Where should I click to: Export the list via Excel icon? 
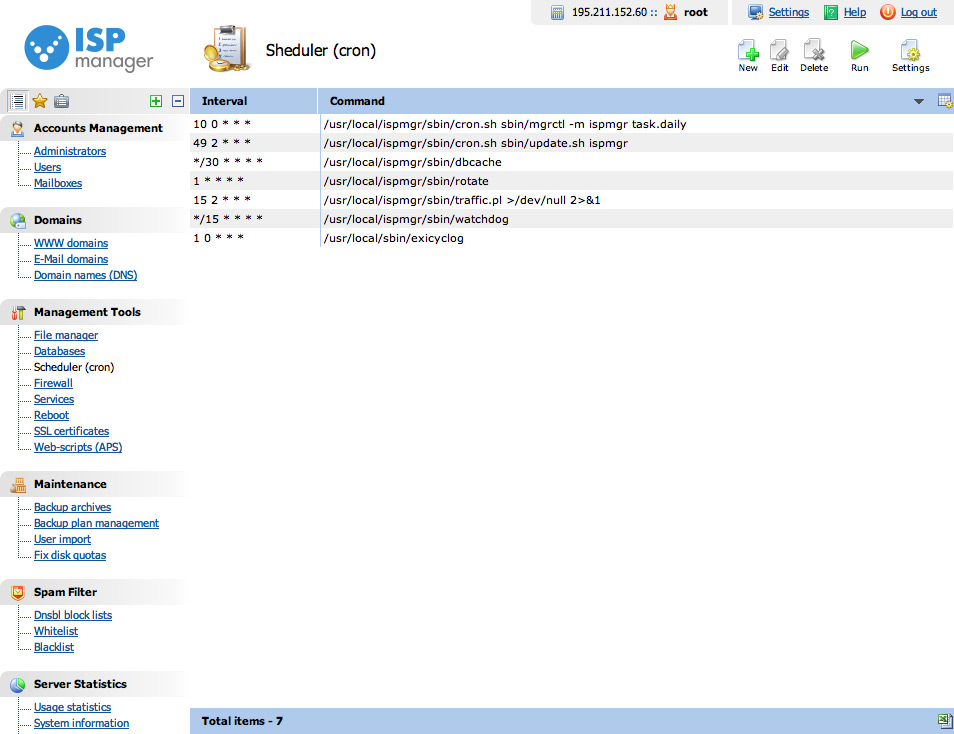944,721
